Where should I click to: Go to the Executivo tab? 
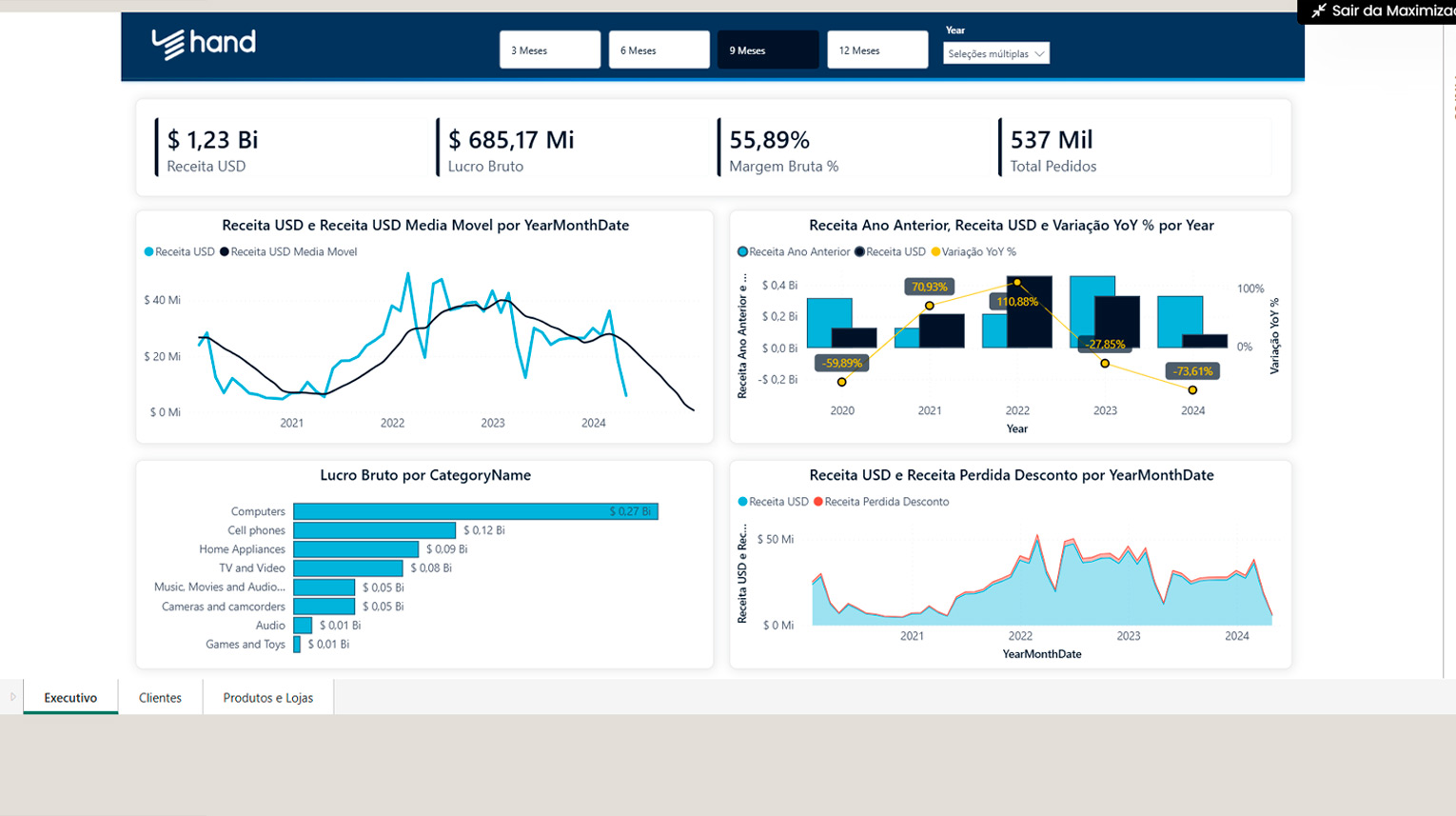pyautogui.click(x=70, y=698)
